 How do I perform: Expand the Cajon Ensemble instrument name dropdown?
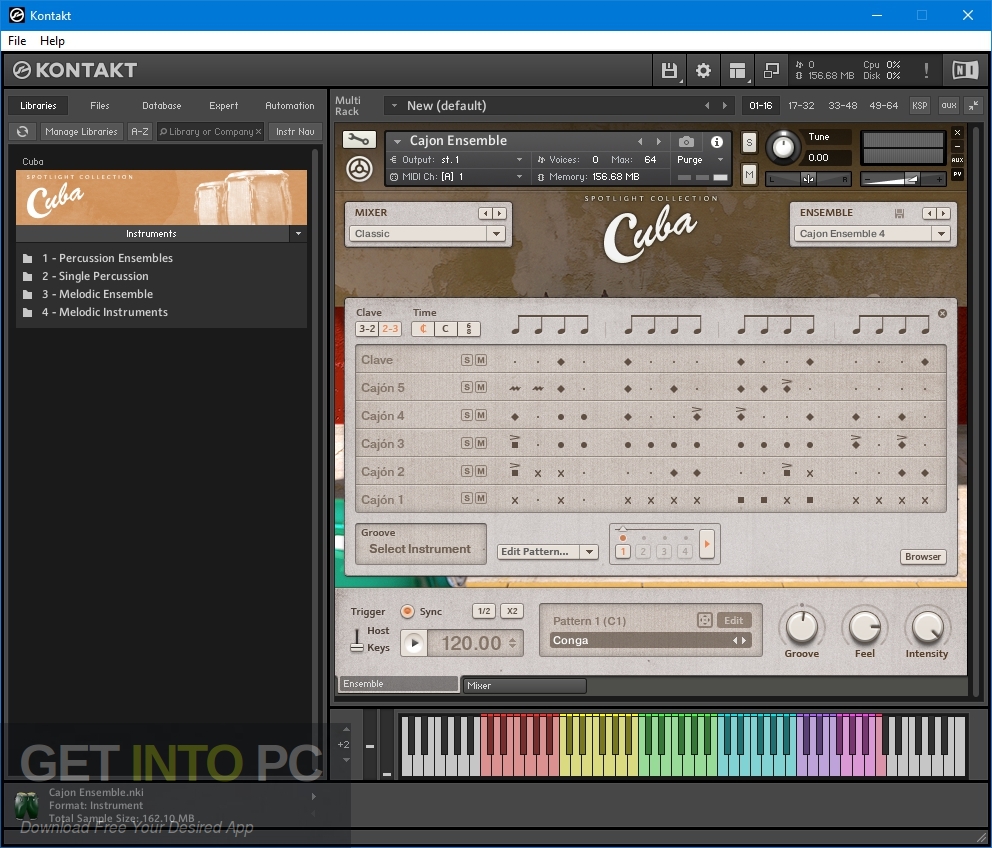pyautogui.click(x=397, y=141)
